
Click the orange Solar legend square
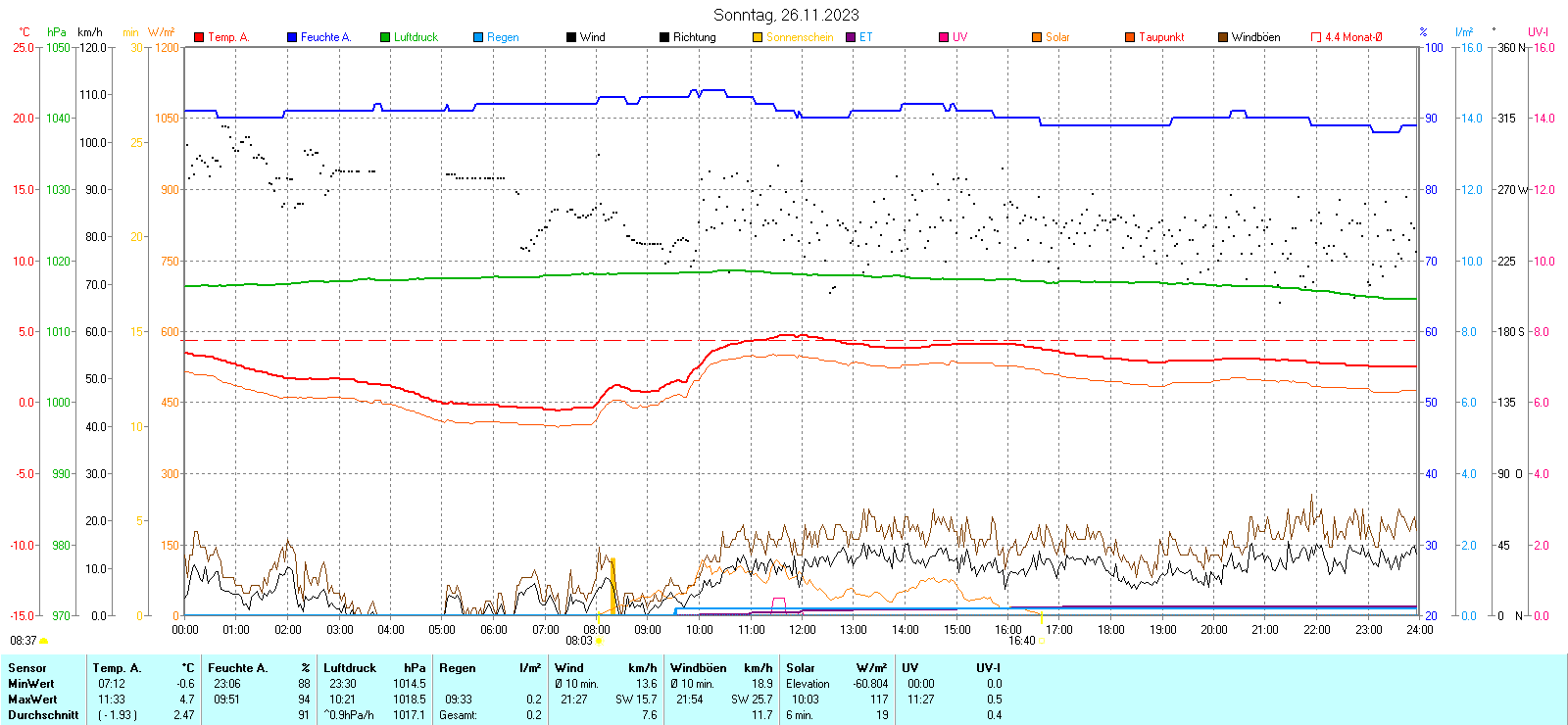pyautogui.click(x=1037, y=37)
